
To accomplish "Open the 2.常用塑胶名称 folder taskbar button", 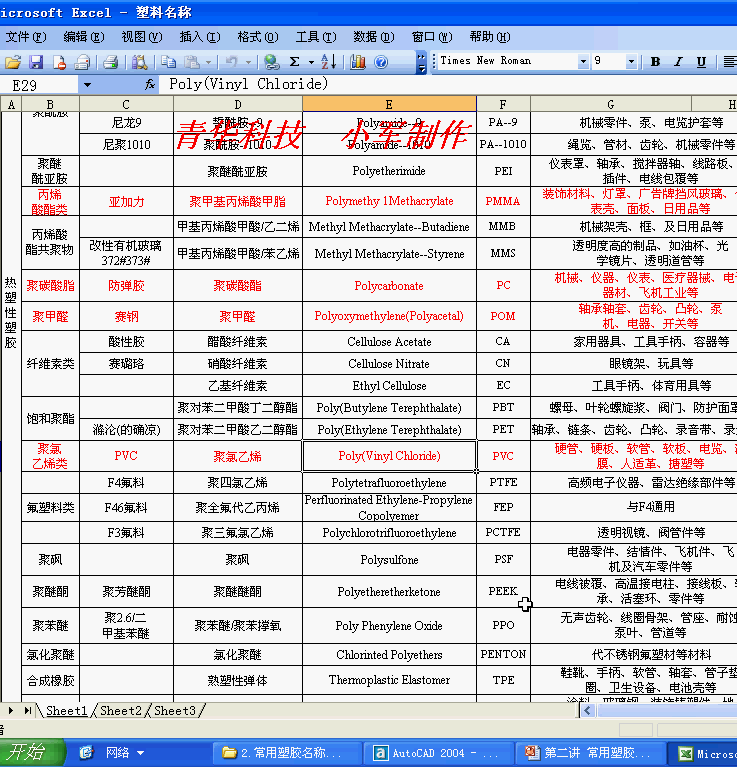I will [x=287, y=752].
